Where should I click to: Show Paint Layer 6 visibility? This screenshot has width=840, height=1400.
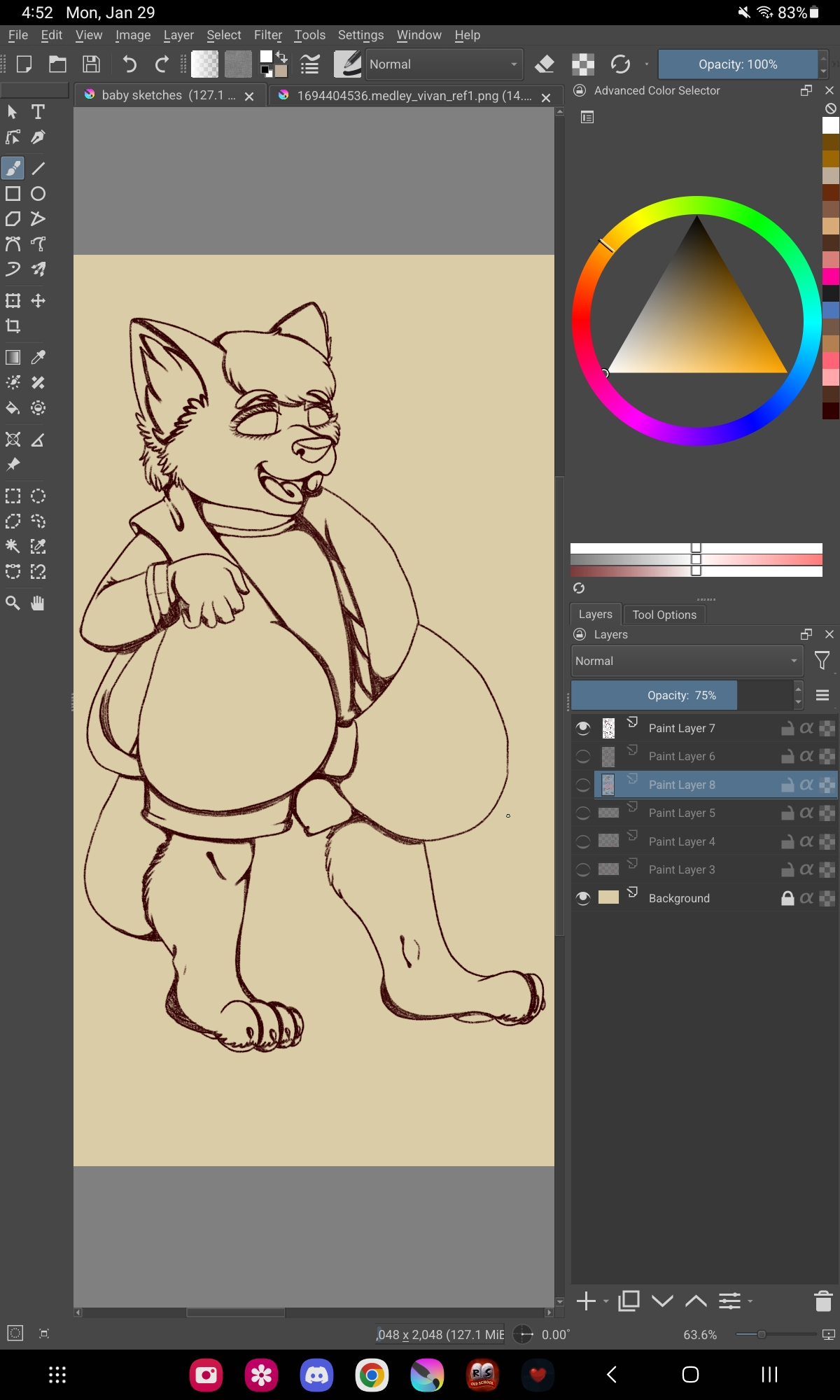pyautogui.click(x=583, y=757)
